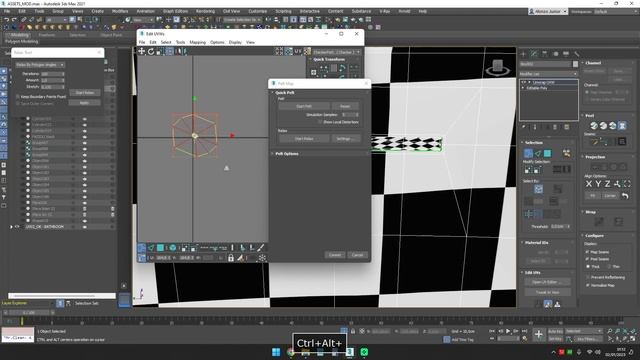Screen dimensions: 640x360
Task: Click the Create tab plus icon in command panel
Action: tap(524, 54)
